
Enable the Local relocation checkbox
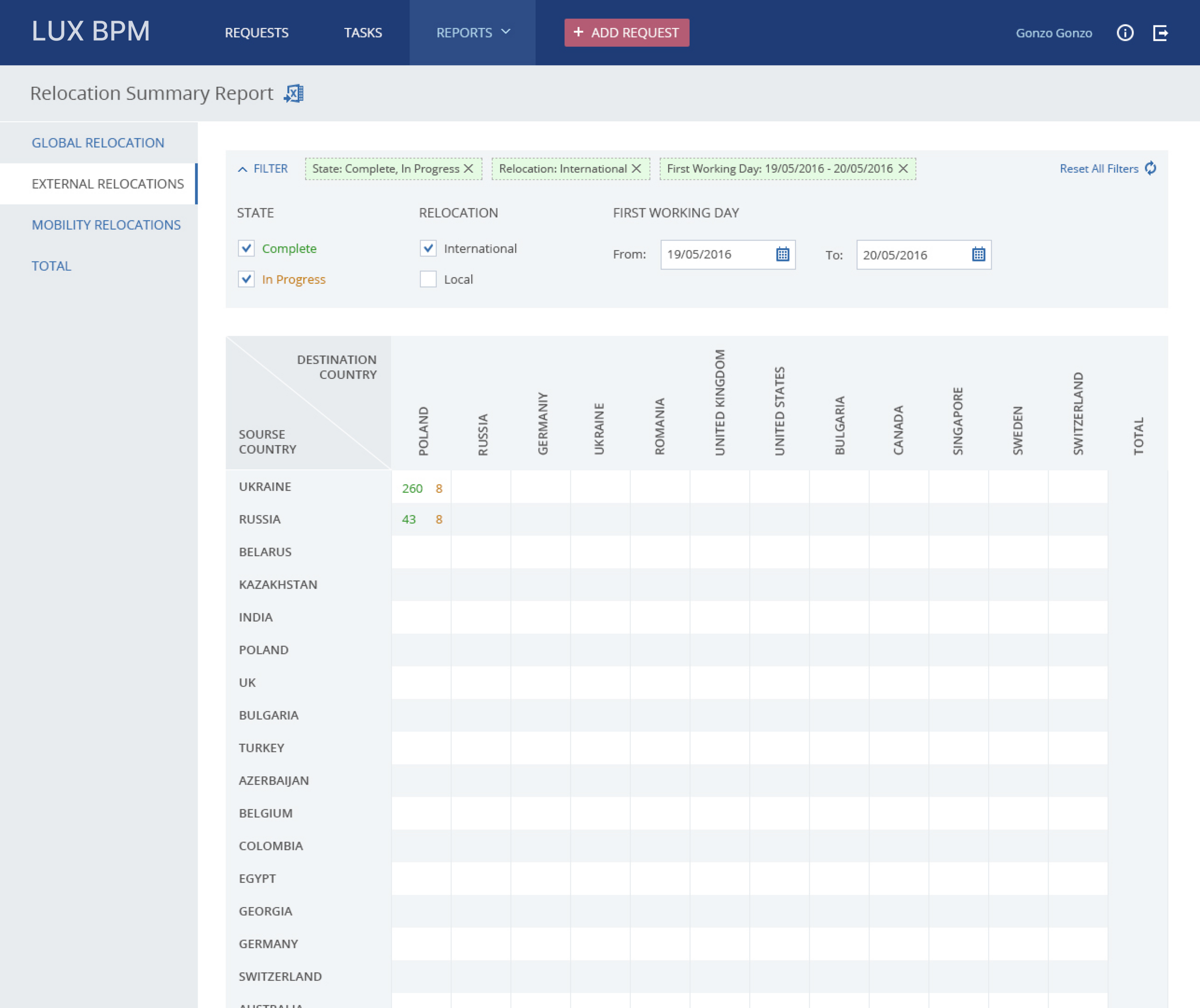(x=428, y=279)
